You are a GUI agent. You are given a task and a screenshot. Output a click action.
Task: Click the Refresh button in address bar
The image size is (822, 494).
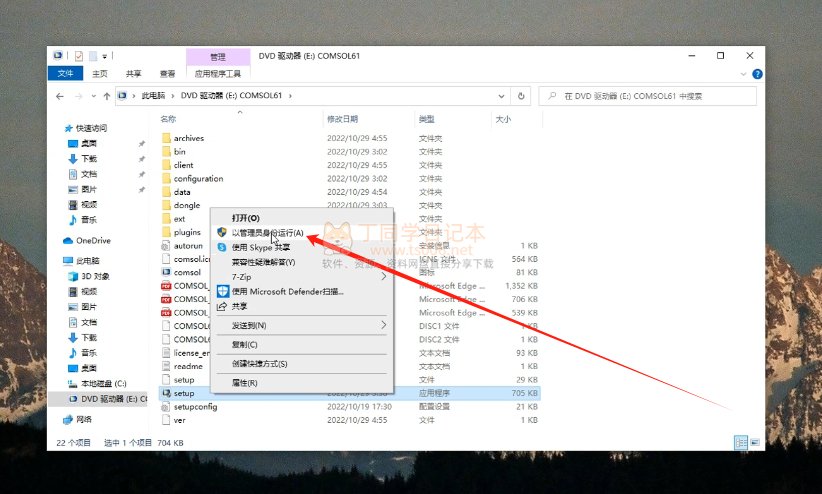point(521,96)
